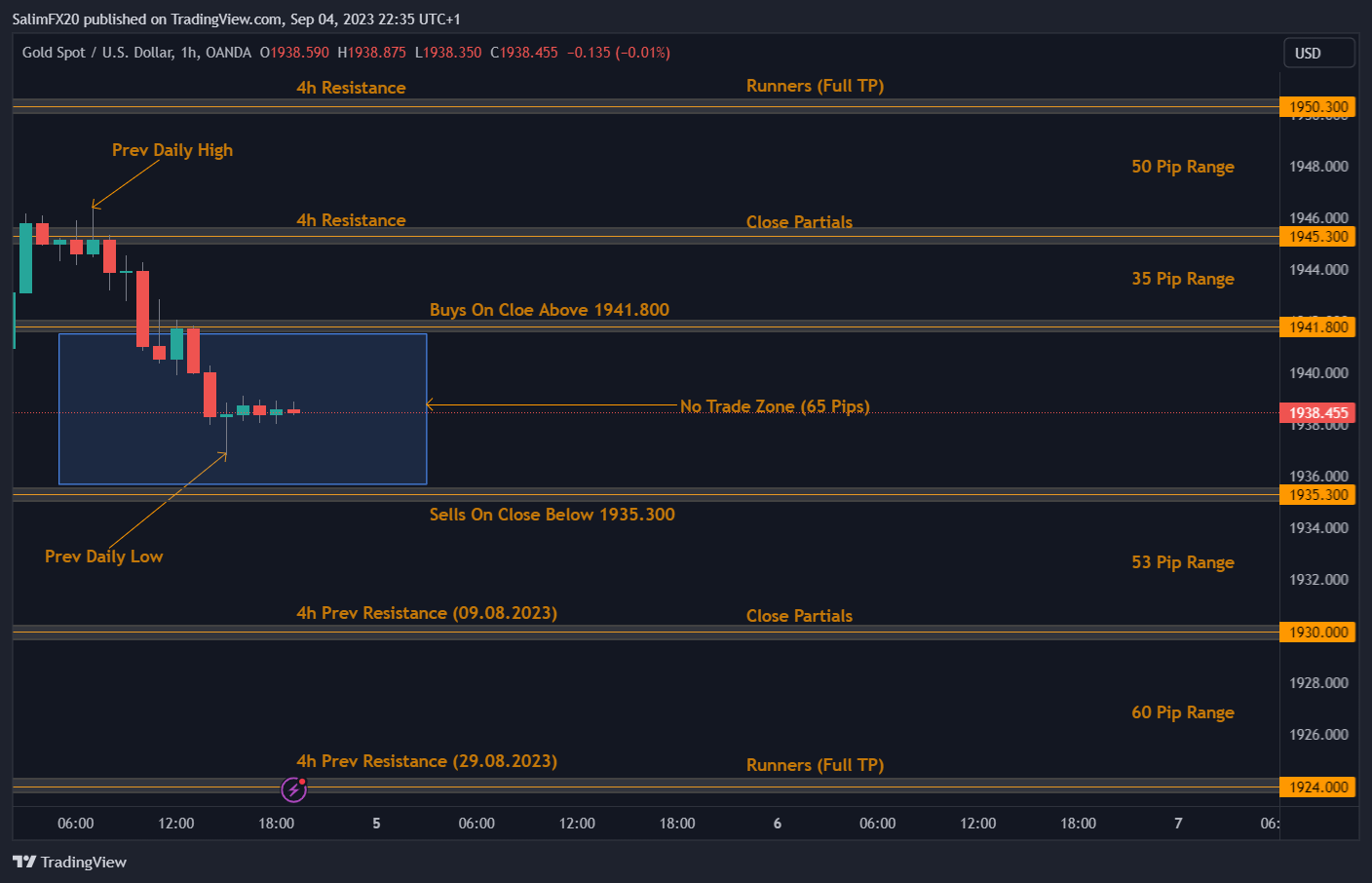Click the 1930.000 Close Partials price label
This screenshot has height=883, width=1372.
point(1316,632)
